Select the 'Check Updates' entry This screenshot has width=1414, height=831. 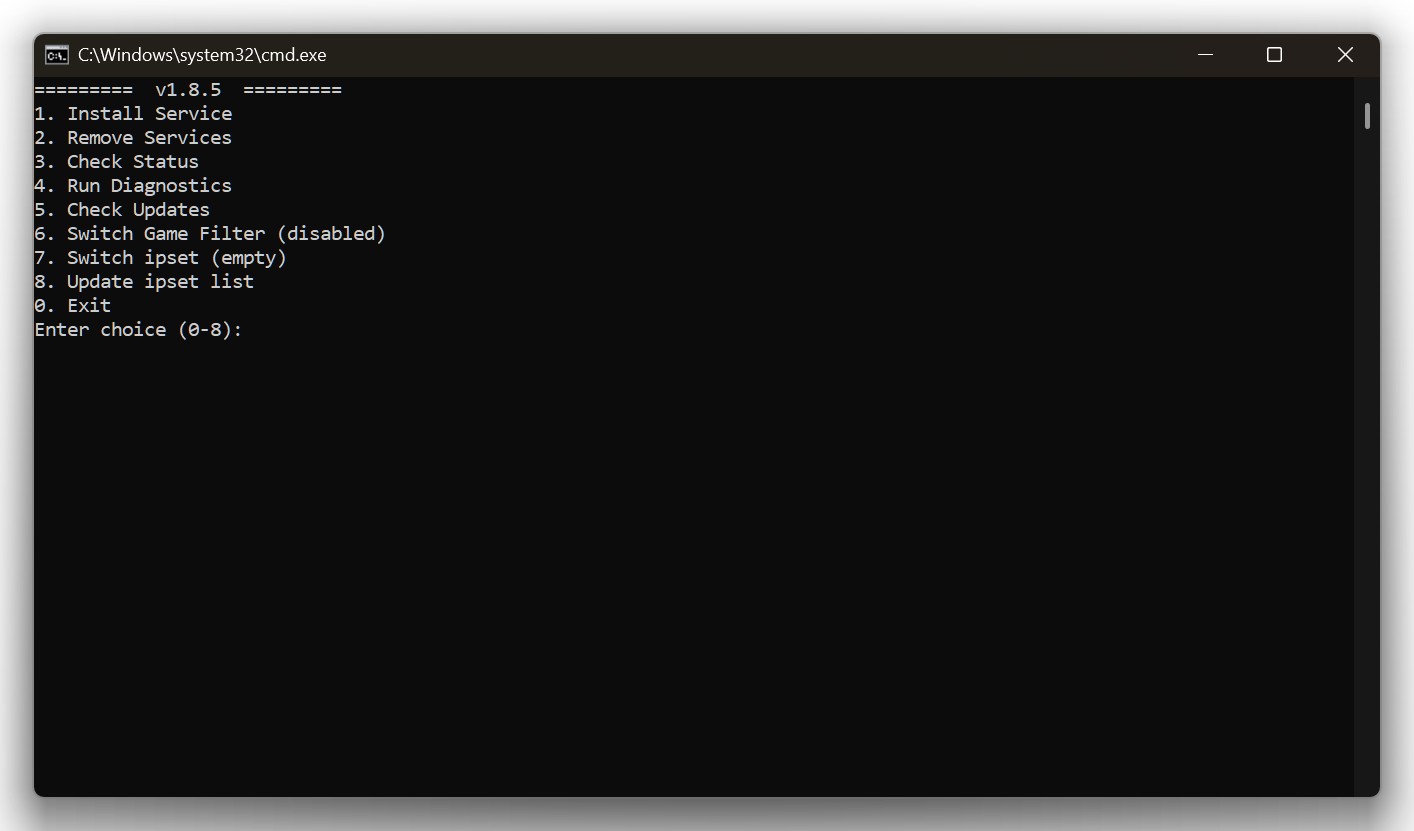[x=122, y=210]
